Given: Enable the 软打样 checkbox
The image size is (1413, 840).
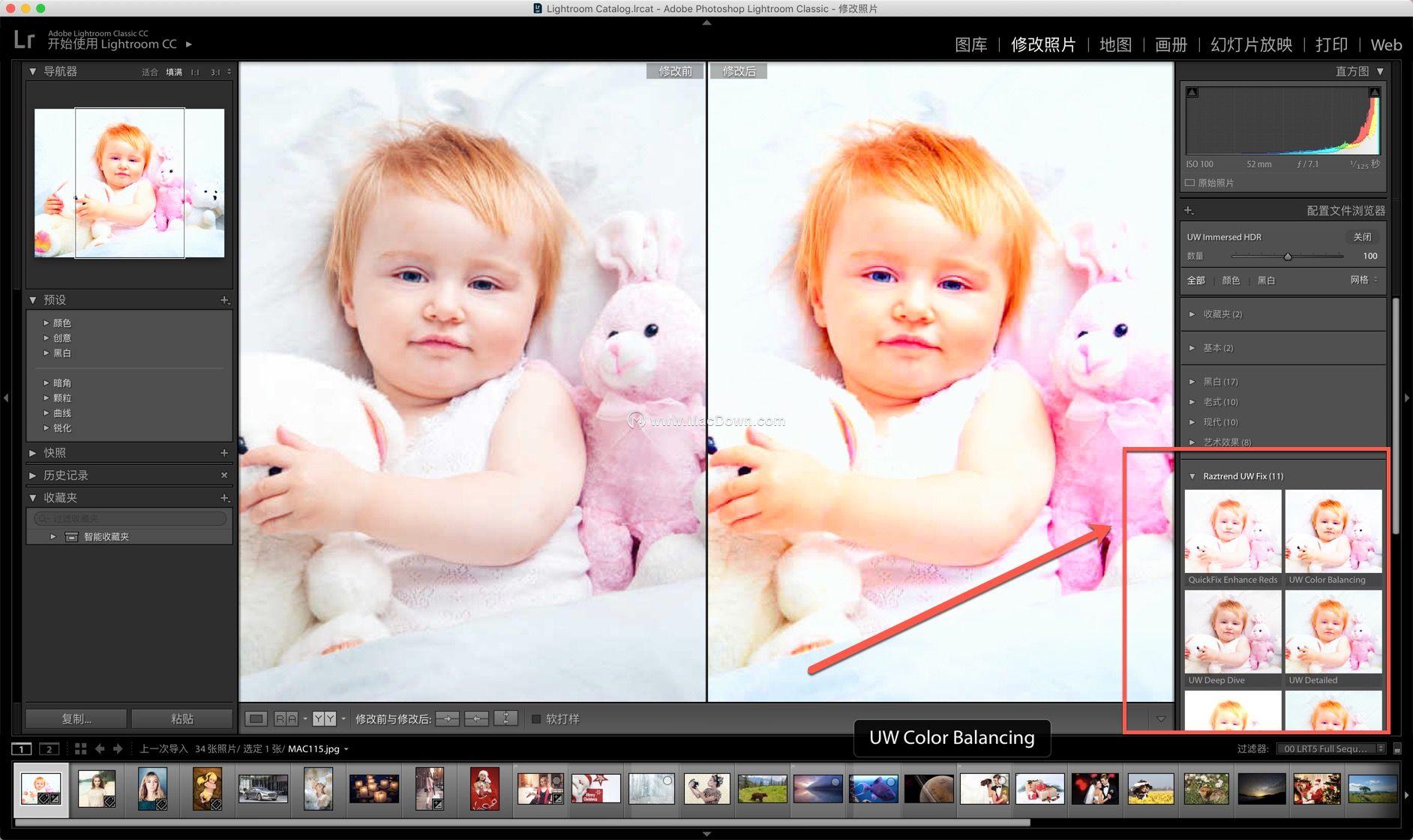Looking at the screenshot, I should coord(536,718).
